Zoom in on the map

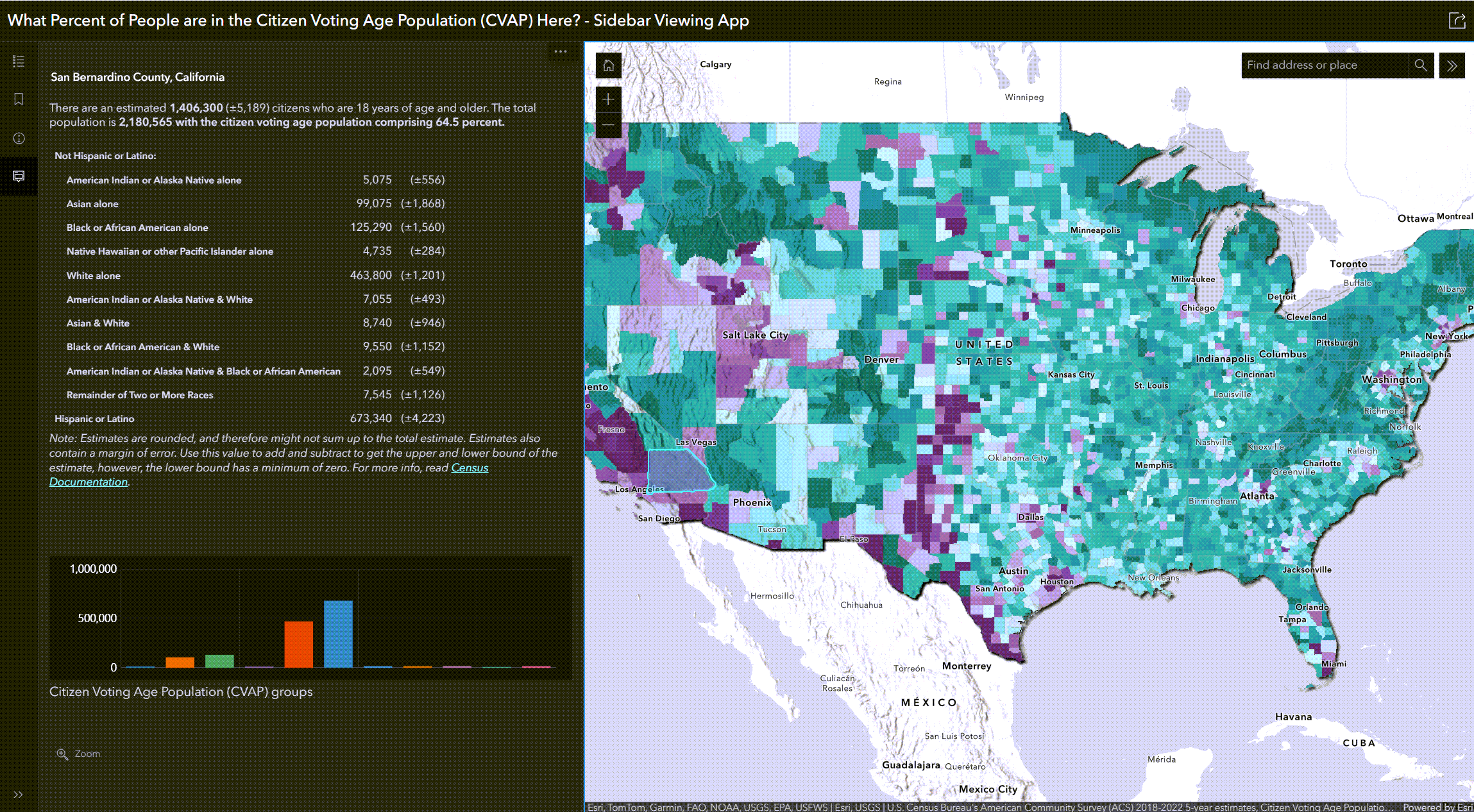[x=607, y=100]
